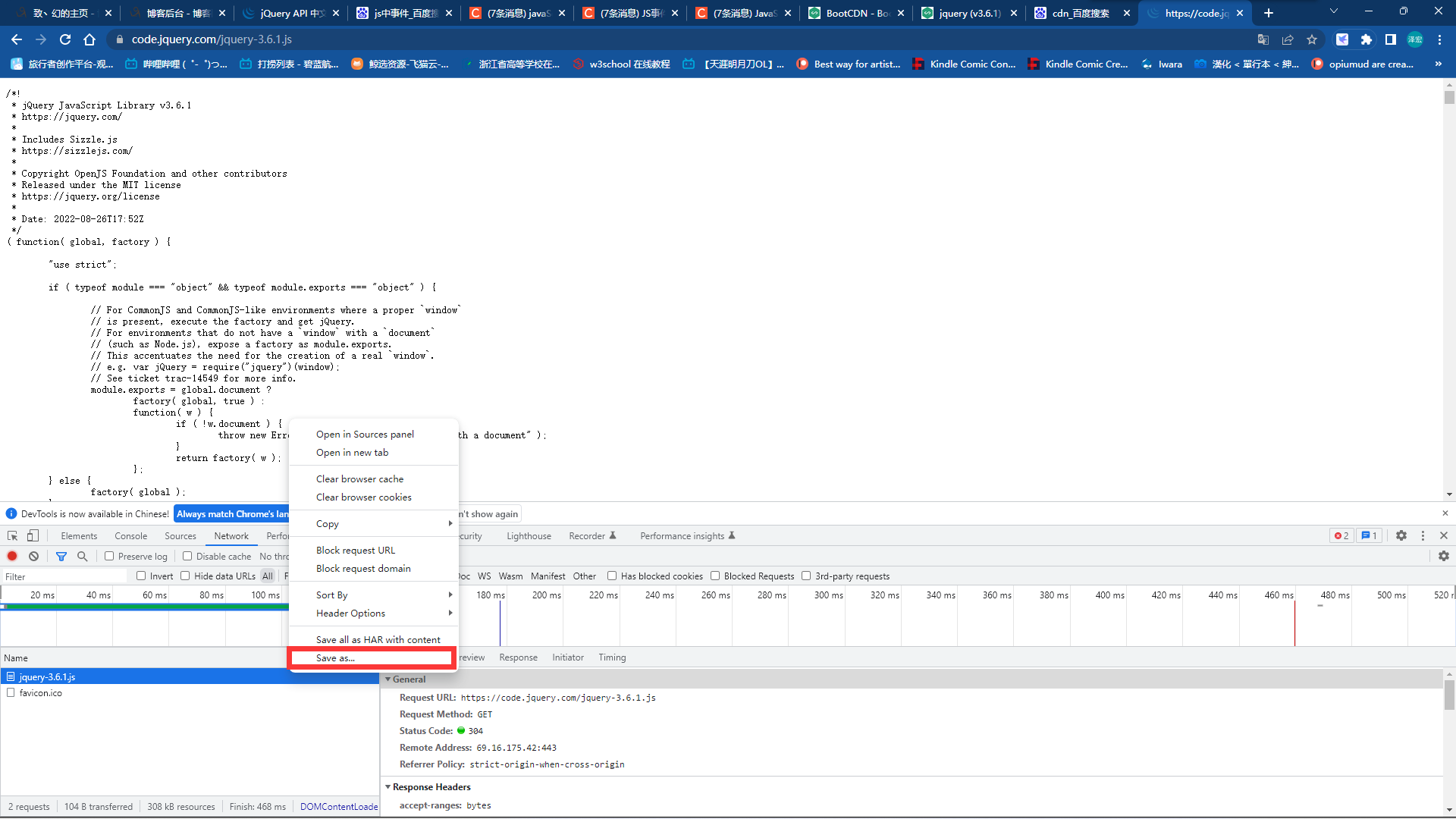Click the Share page icon
This screenshot has width=1456, height=819.
1288,39
